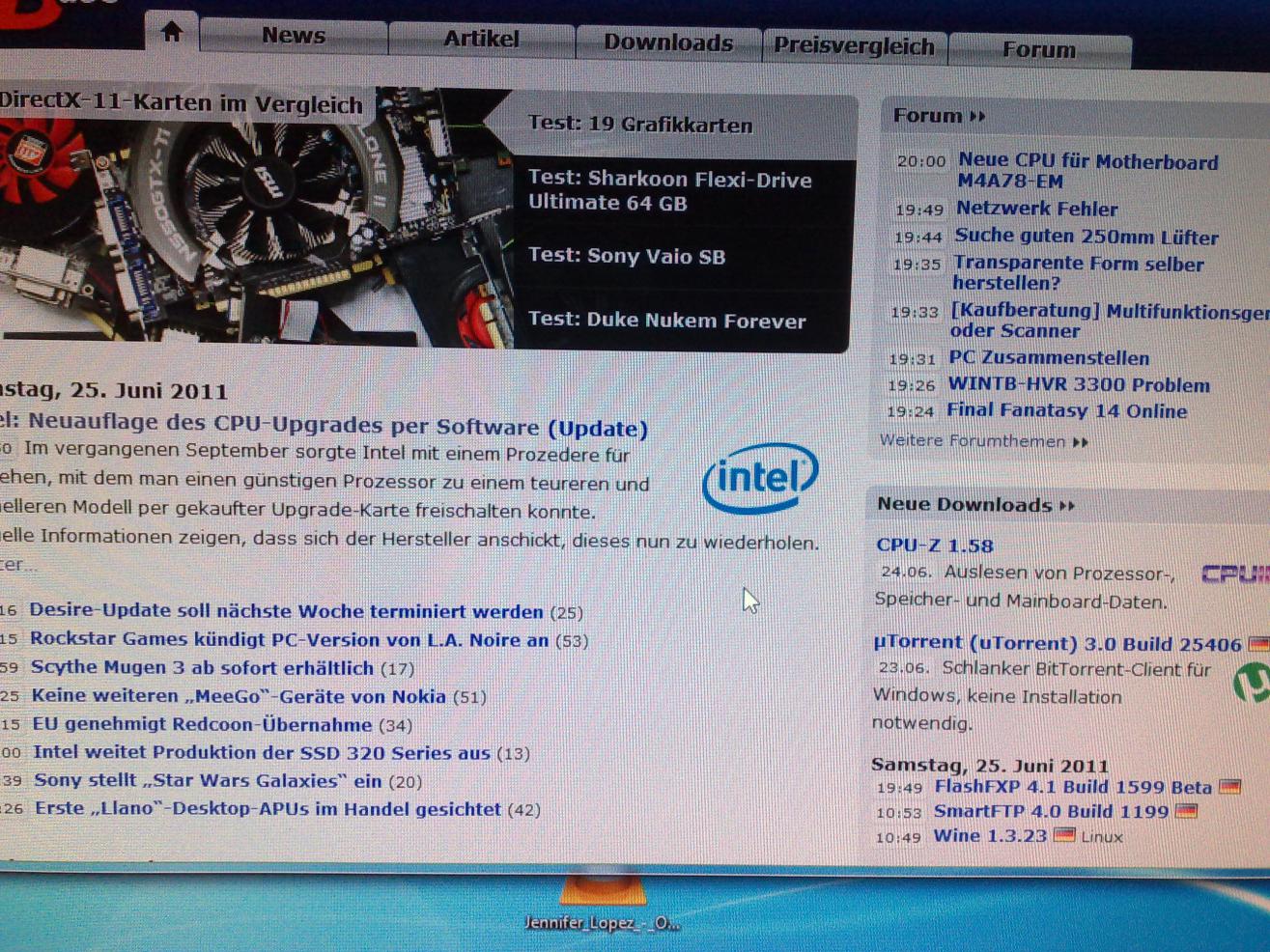Open download 'CPU-Z 1.58'
Image resolution: width=1270 pixels, height=952 pixels.
[935, 546]
